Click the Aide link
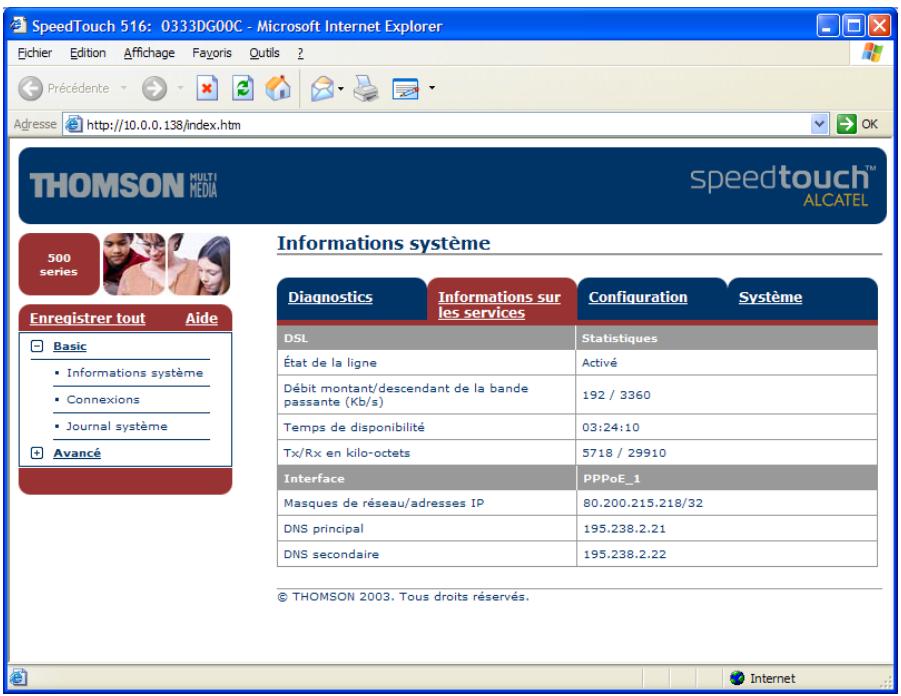Screen dimensions: 901x696 coord(202,318)
